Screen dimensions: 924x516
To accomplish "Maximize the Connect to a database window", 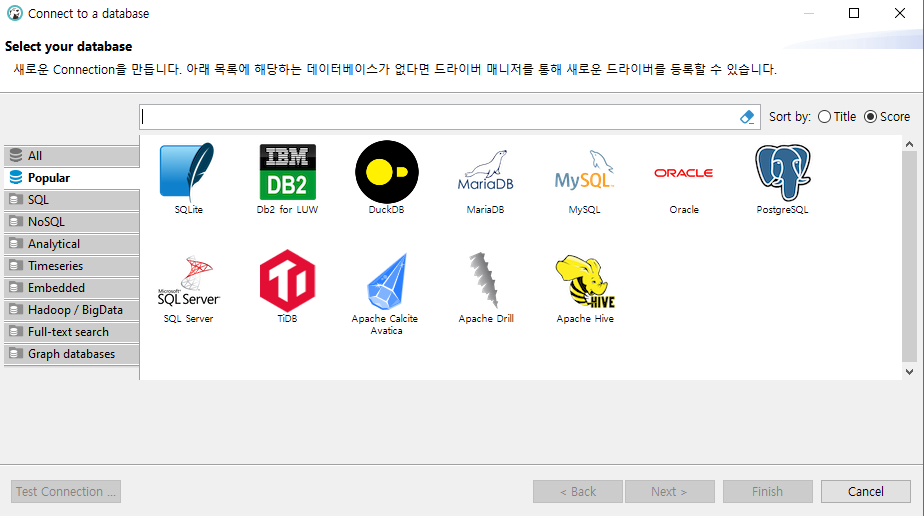I will (854, 13).
